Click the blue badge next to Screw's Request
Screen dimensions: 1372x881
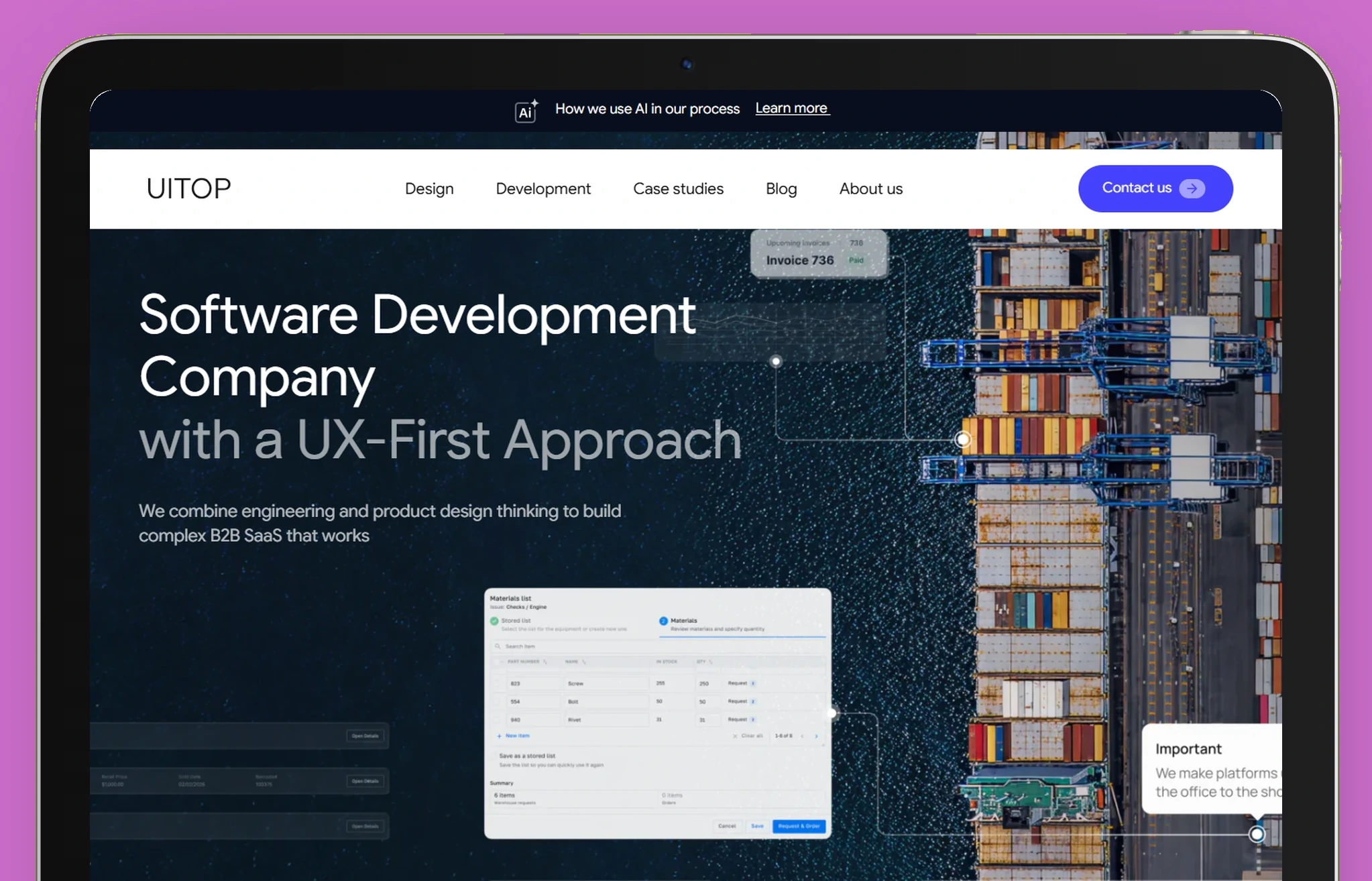(x=753, y=683)
